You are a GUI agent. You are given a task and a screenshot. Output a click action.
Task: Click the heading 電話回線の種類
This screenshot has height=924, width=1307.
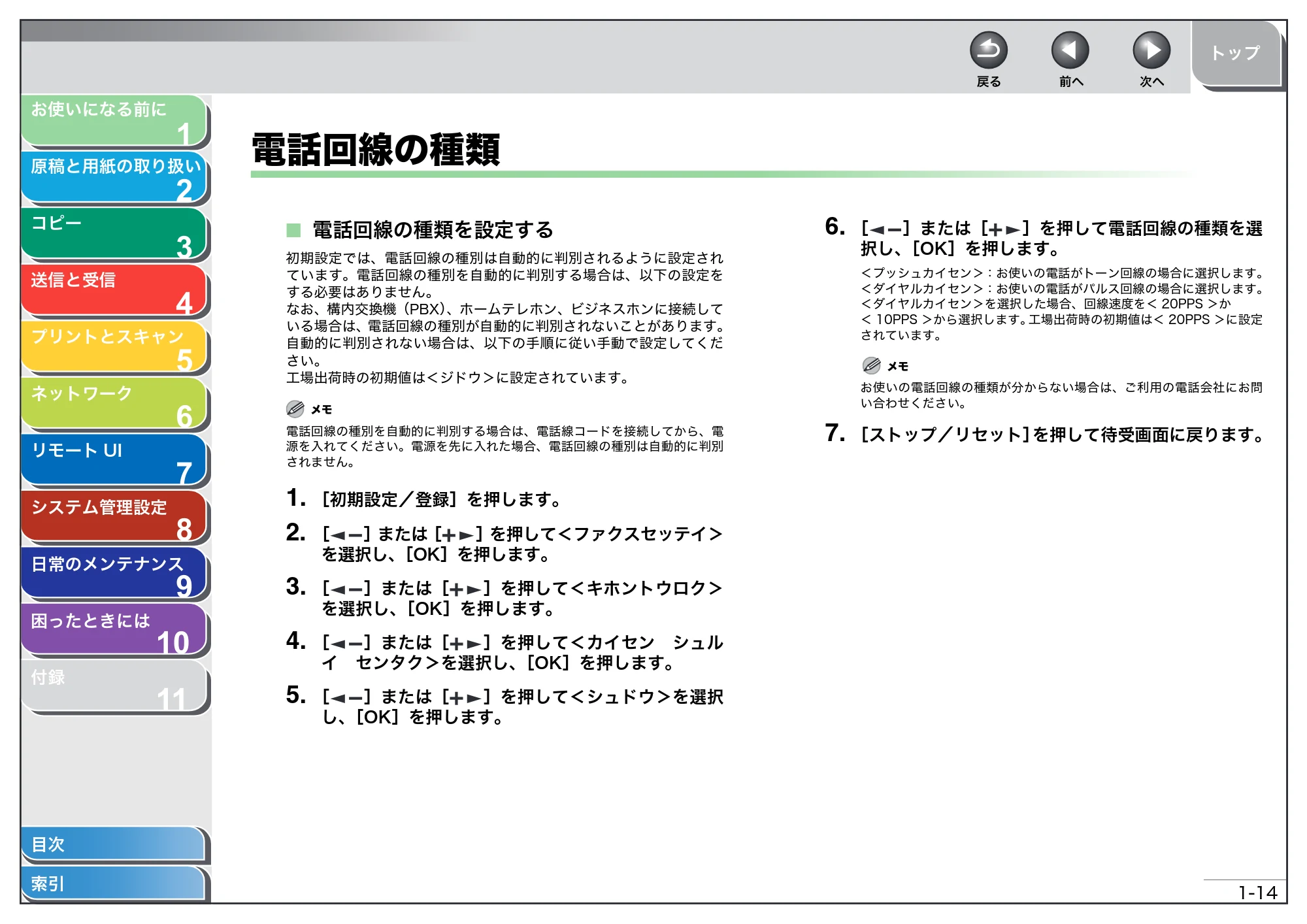click(x=376, y=150)
